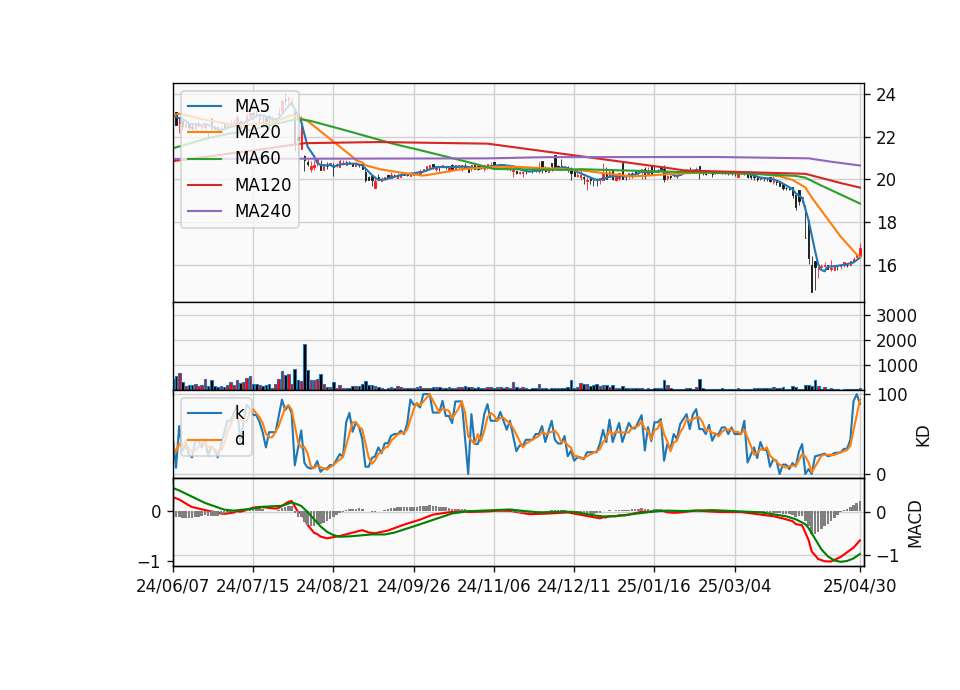Click the 25/01/16 date axis label
This screenshot has width=960, height=690.
tap(654, 586)
